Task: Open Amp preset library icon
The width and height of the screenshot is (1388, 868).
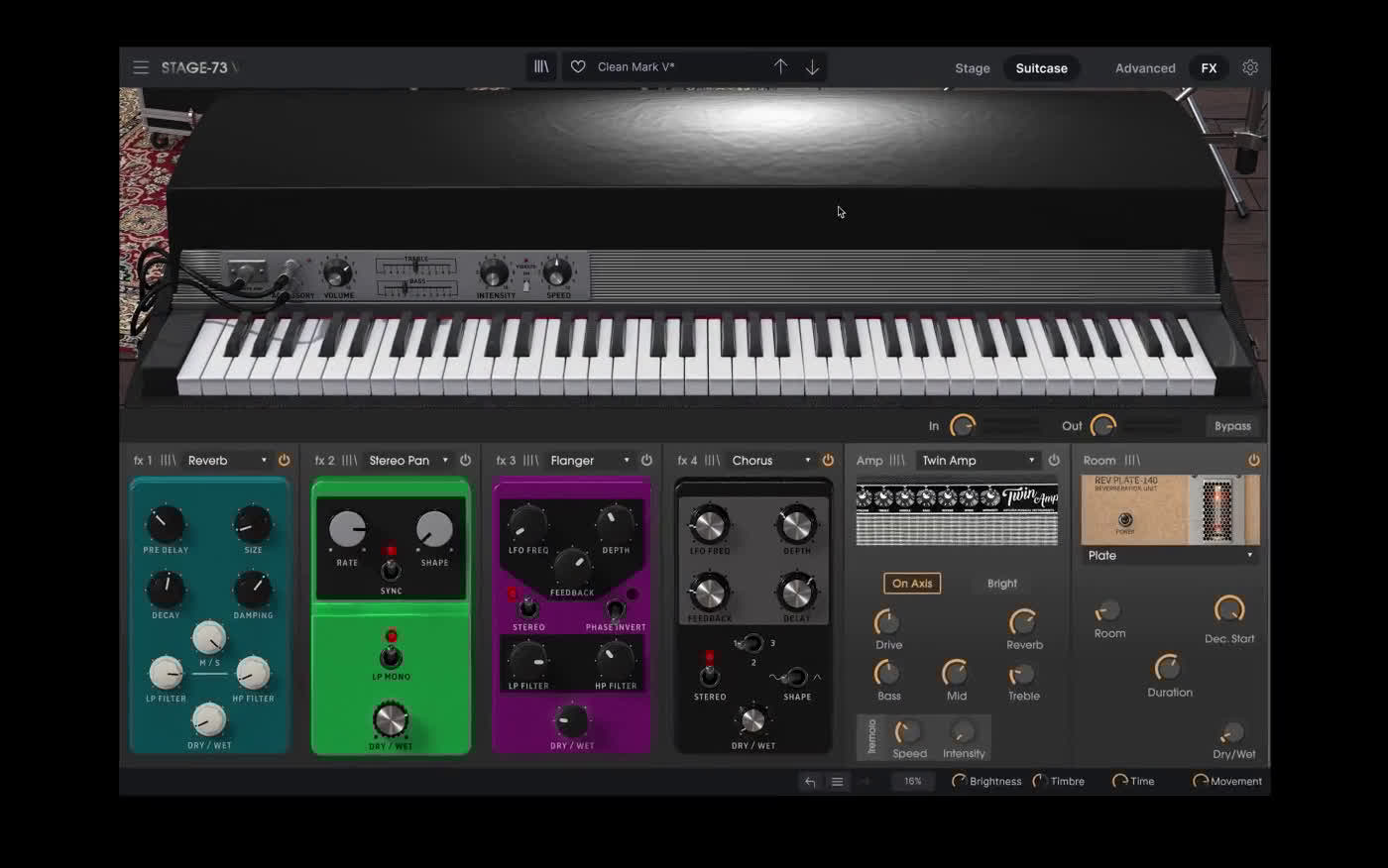Action: point(897,461)
